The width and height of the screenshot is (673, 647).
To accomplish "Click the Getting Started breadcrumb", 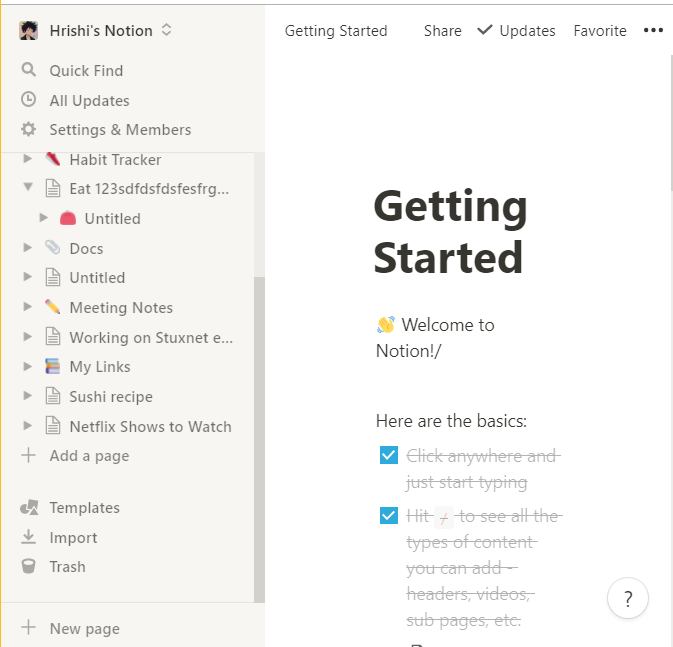I will (336, 30).
